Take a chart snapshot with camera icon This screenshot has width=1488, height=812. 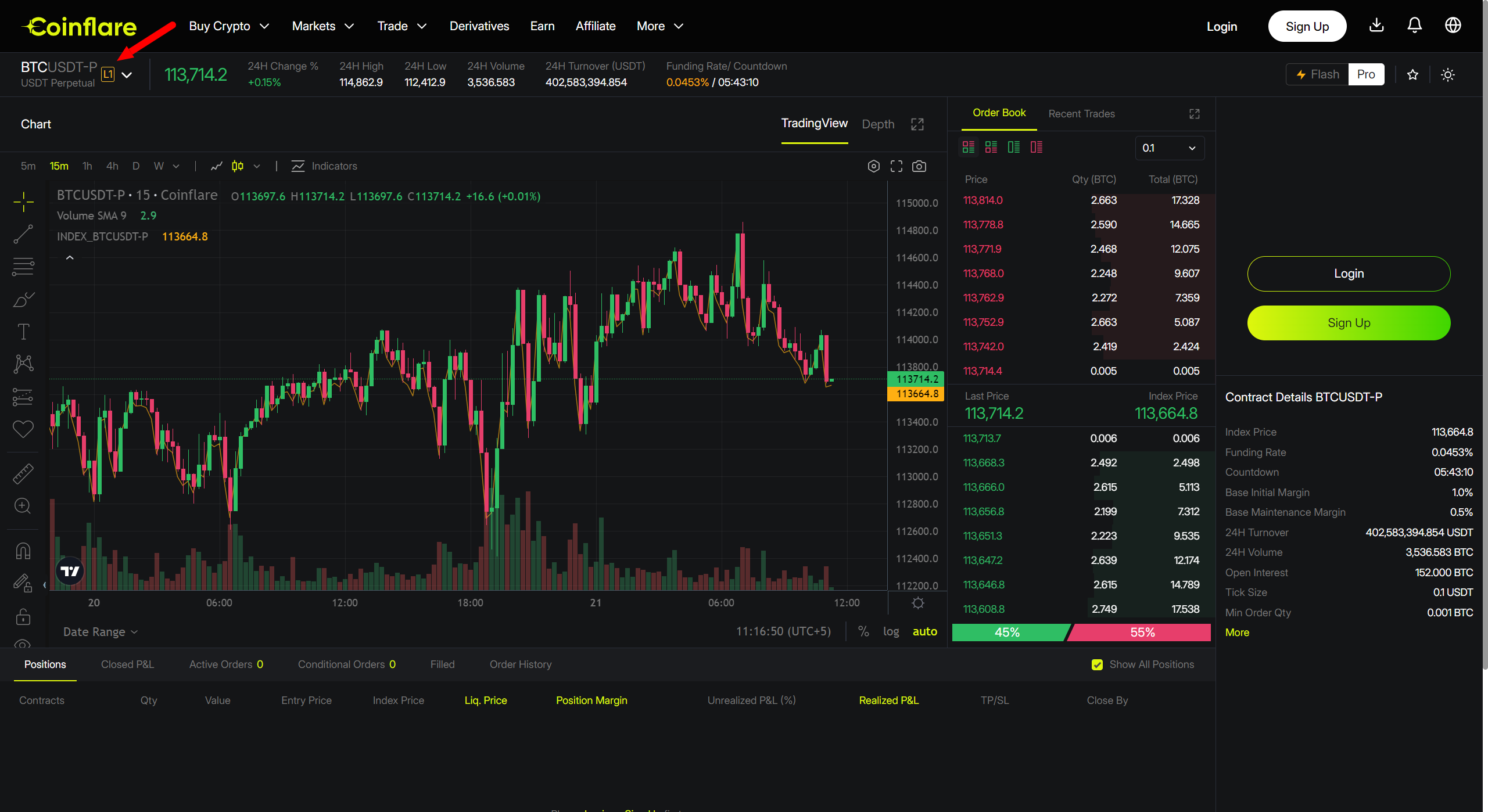[x=919, y=166]
